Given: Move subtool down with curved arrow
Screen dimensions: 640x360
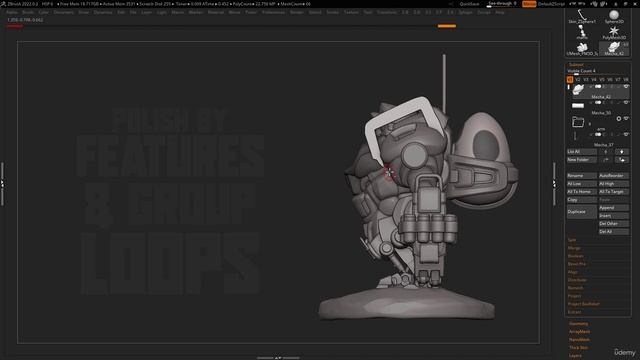Looking at the screenshot, I should (622, 160).
